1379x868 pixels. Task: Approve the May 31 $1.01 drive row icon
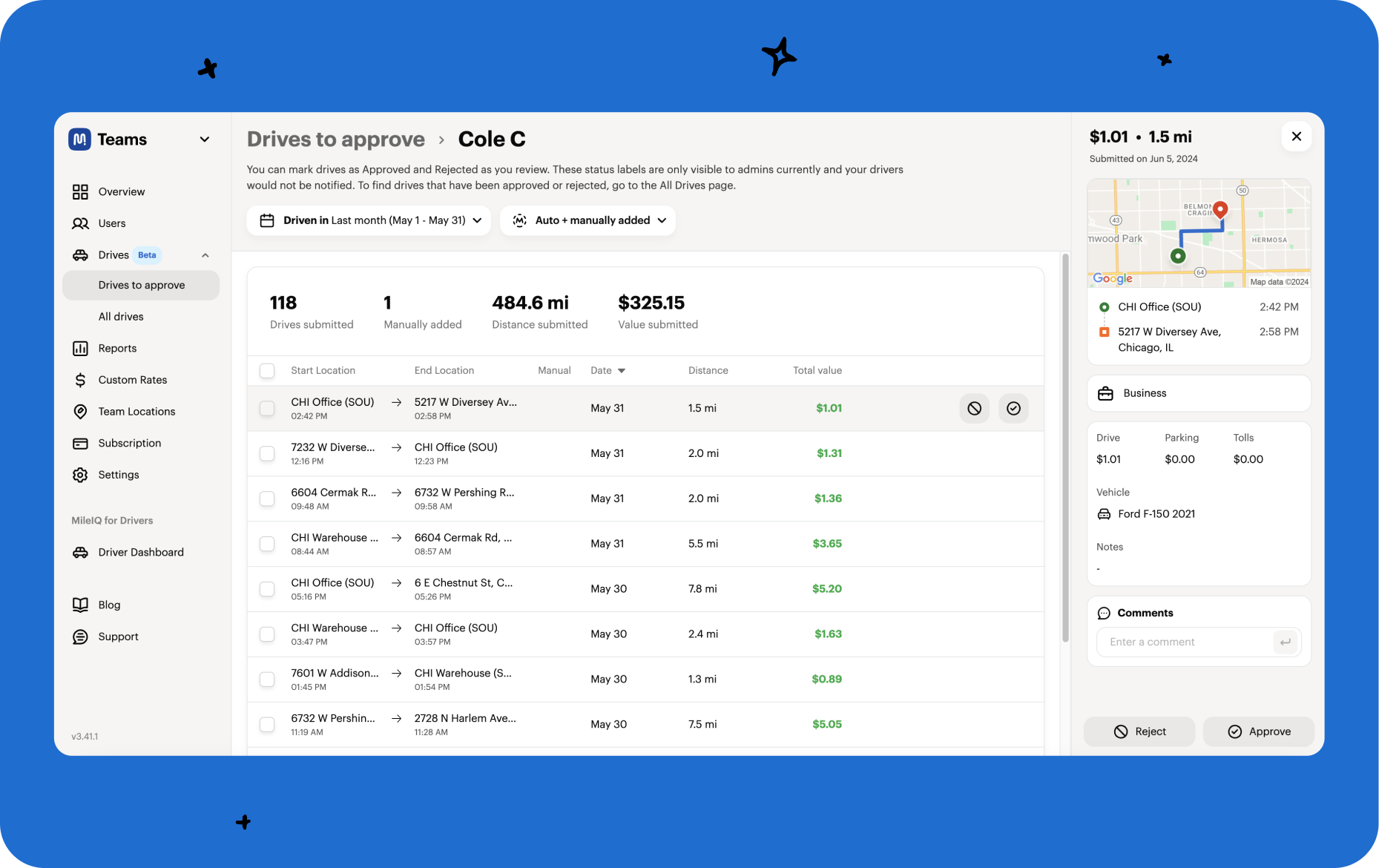[1013, 409]
